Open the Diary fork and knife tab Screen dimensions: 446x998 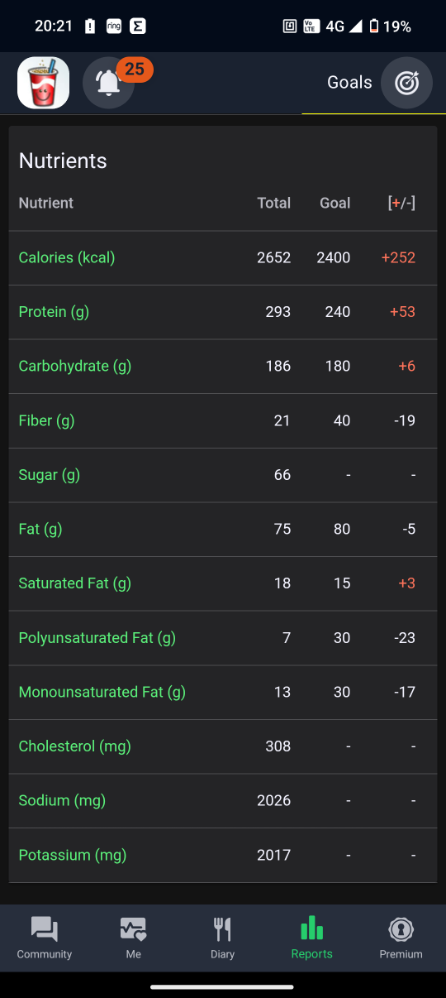tap(223, 938)
